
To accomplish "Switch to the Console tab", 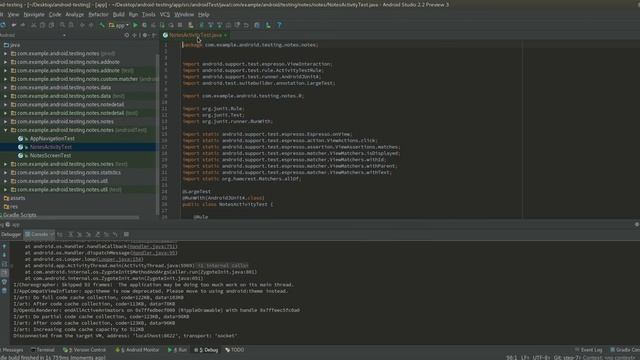I will click(x=39, y=235).
